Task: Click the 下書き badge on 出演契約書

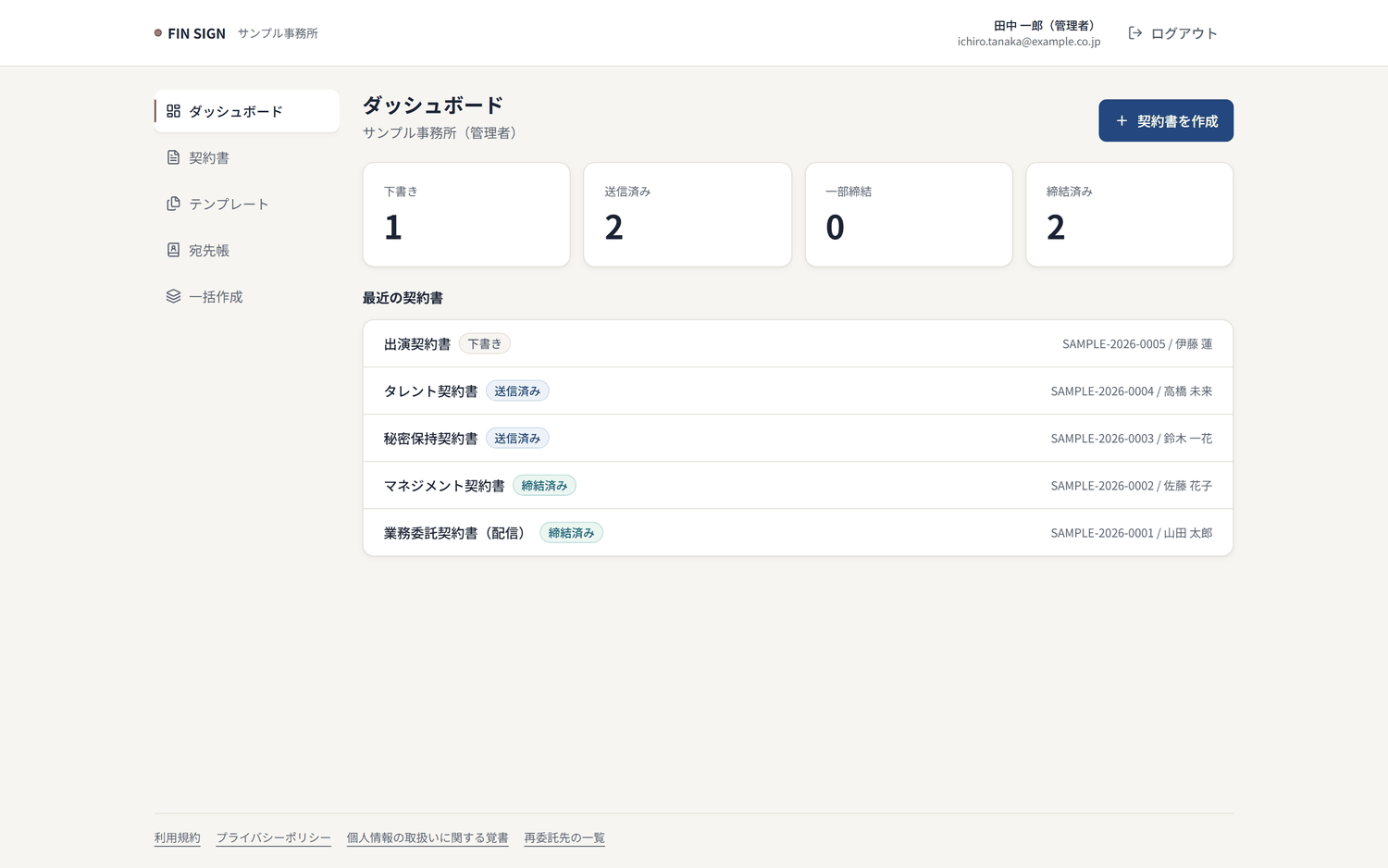Action: coord(485,344)
